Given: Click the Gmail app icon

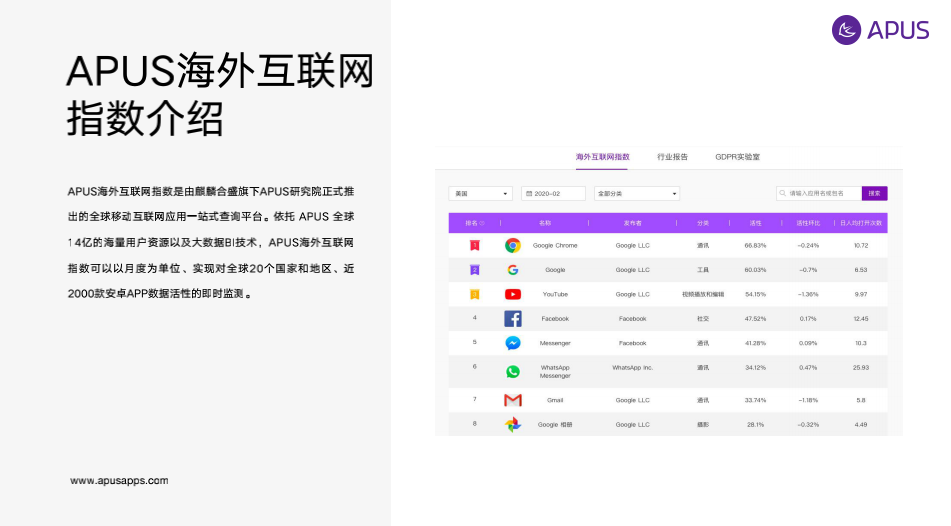Looking at the screenshot, I should (512, 400).
